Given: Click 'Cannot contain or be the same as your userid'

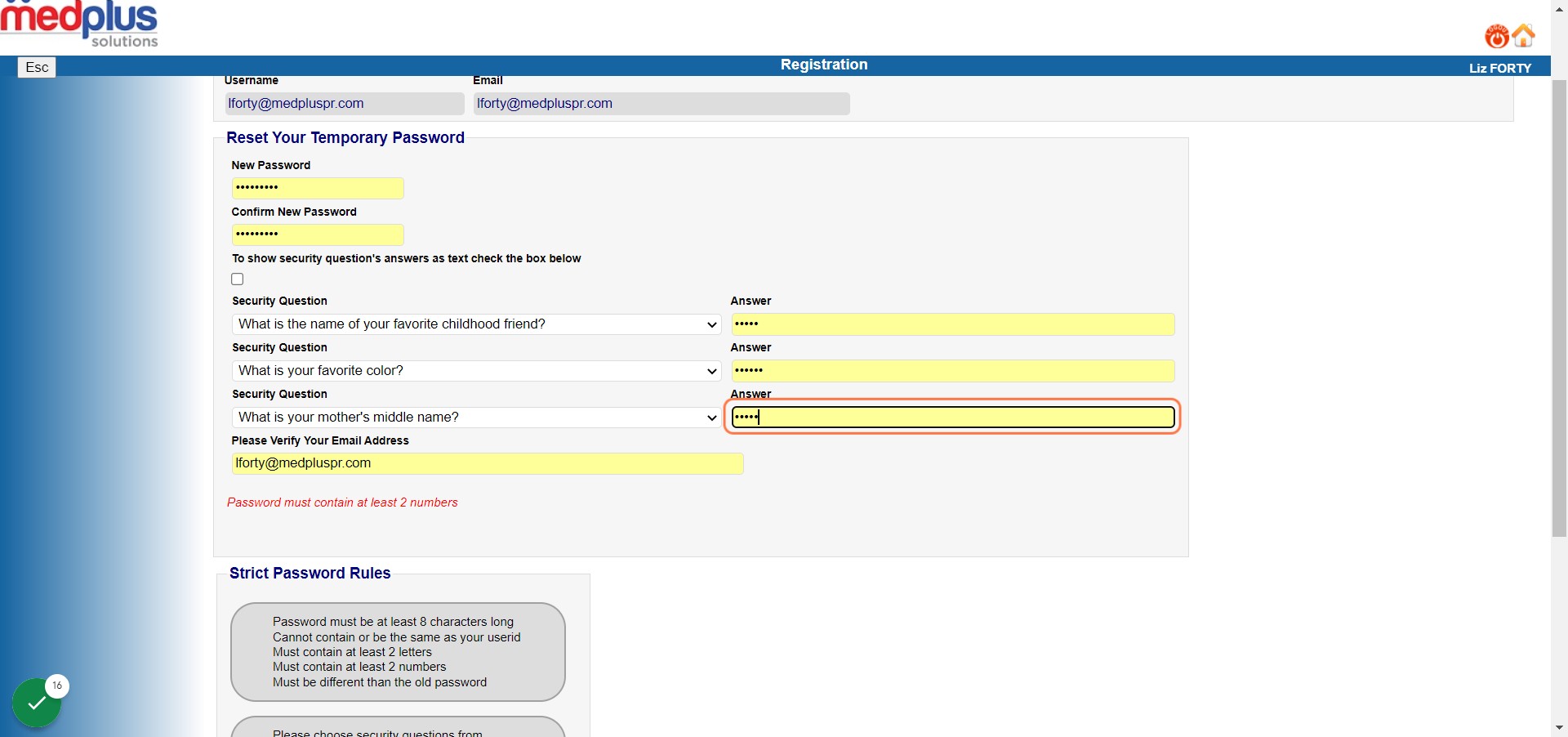Looking at the screenshot, I should [396, 637].
